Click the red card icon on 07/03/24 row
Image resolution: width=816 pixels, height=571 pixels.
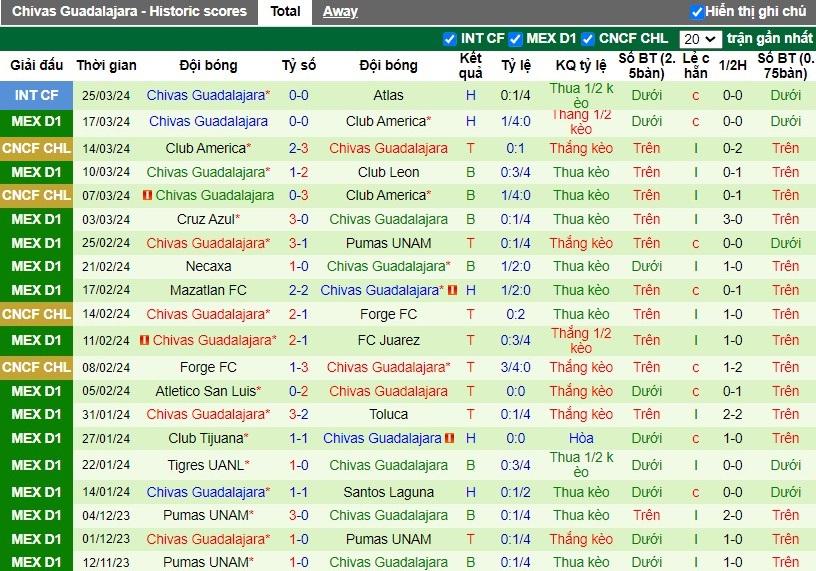coord(147,195)
